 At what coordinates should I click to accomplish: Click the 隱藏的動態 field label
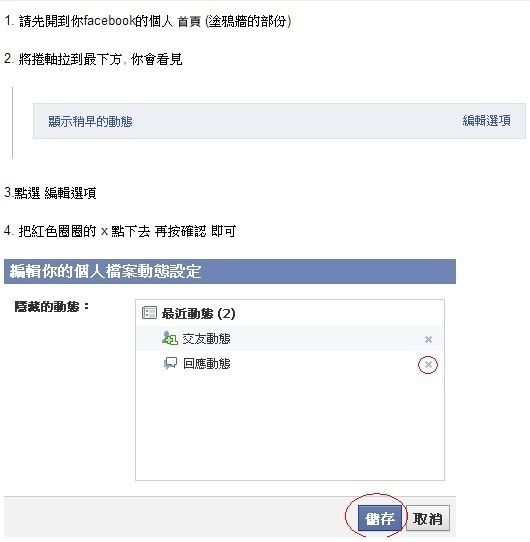(52, 307)
